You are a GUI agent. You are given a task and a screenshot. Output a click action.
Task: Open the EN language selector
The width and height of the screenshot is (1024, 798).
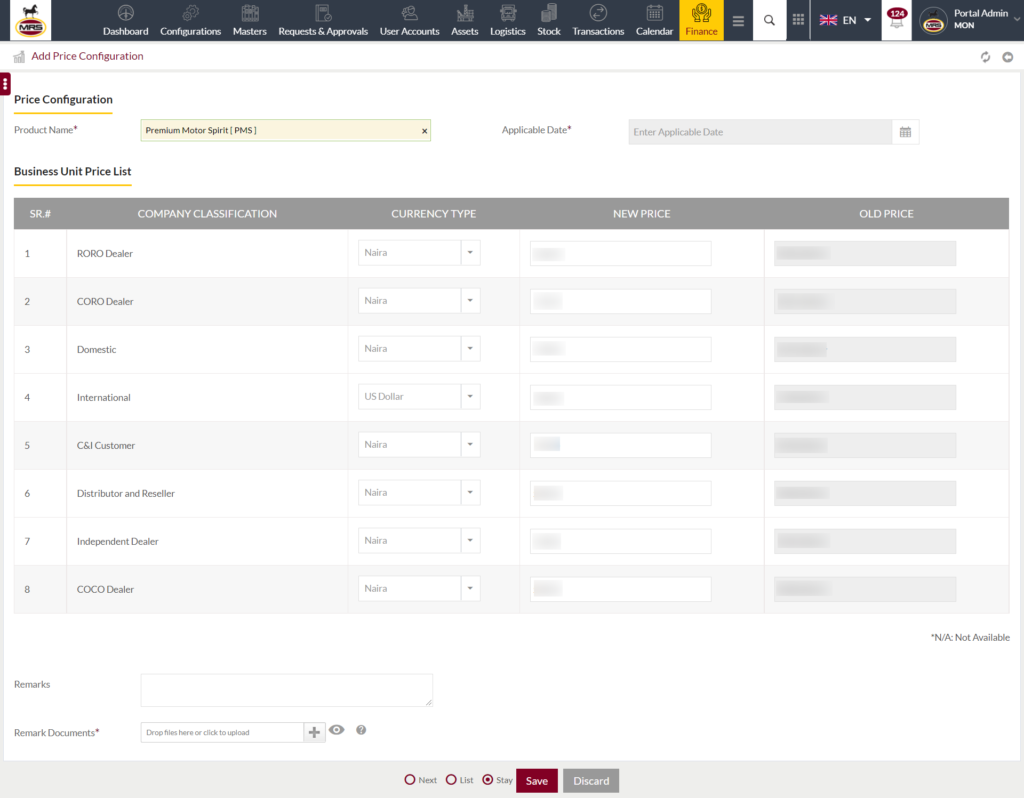click(x=846, y=20)
